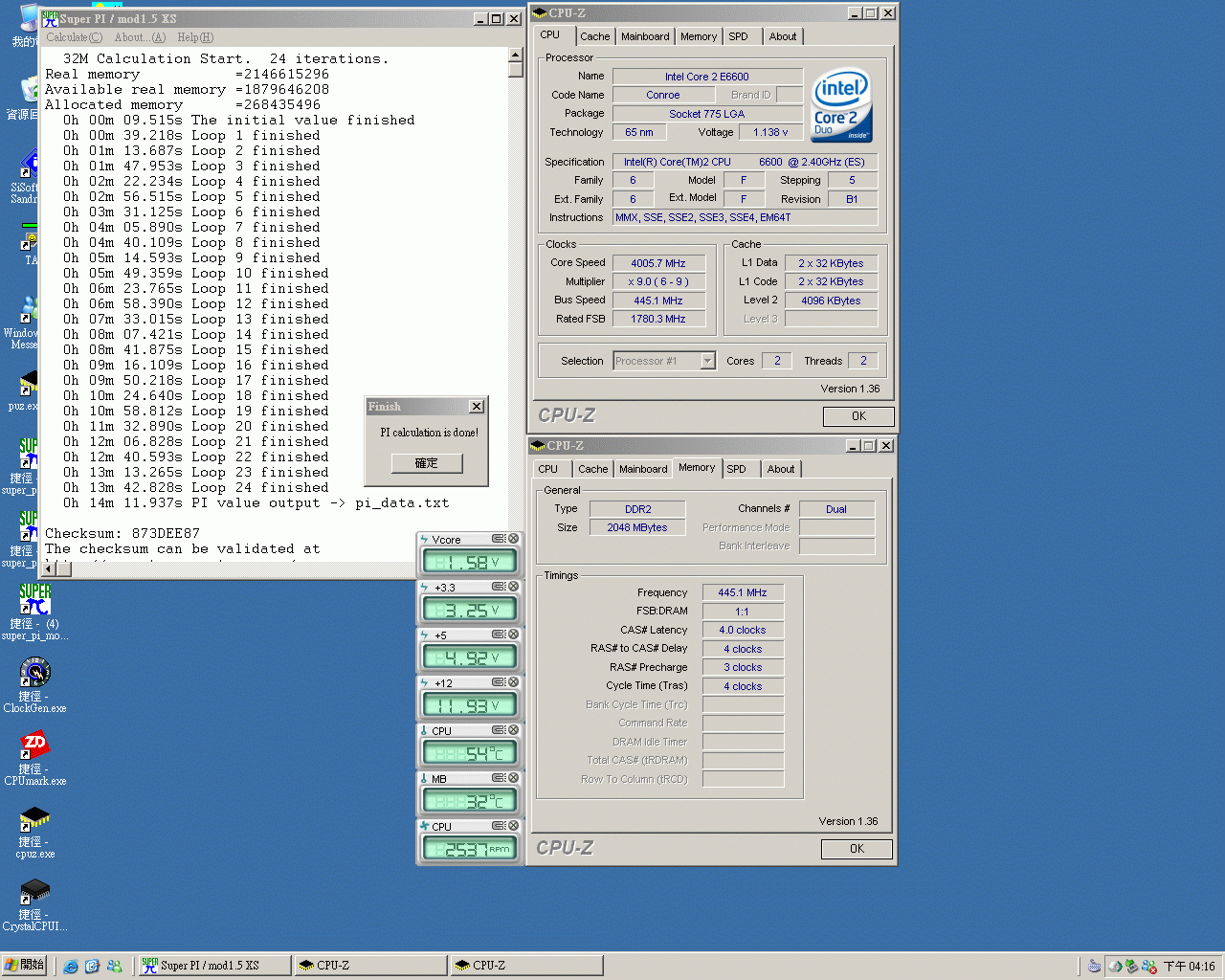
Task: Switch to About tab in upper CPU-Z
Action: click(x=783, y=36)
